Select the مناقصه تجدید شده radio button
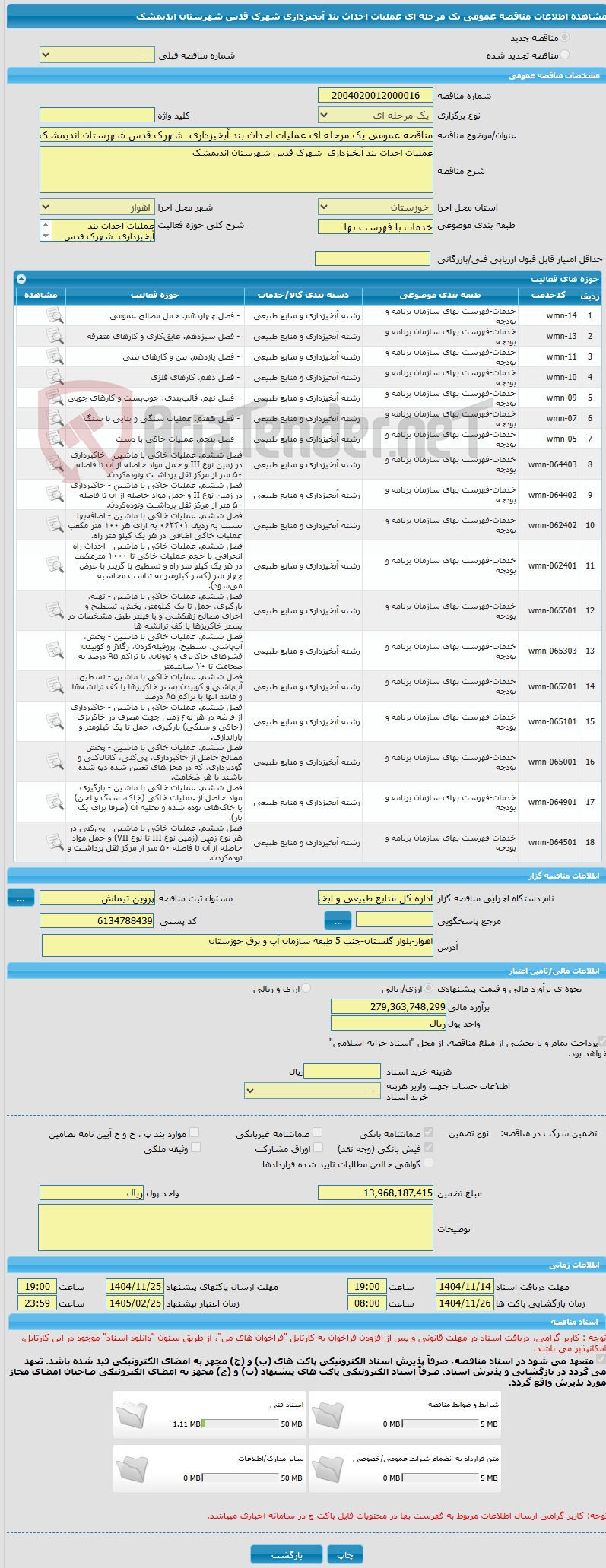 click(564, 55)
